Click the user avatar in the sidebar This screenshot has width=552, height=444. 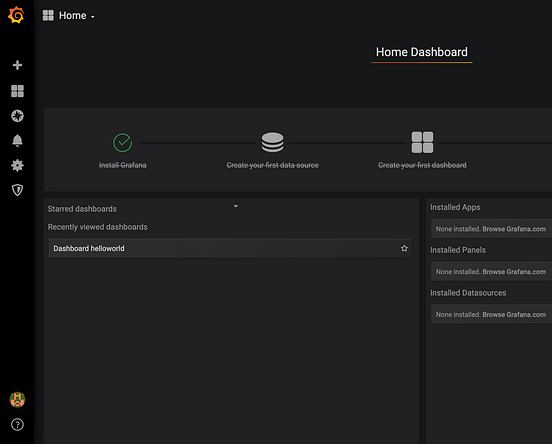tap(17, 400)
